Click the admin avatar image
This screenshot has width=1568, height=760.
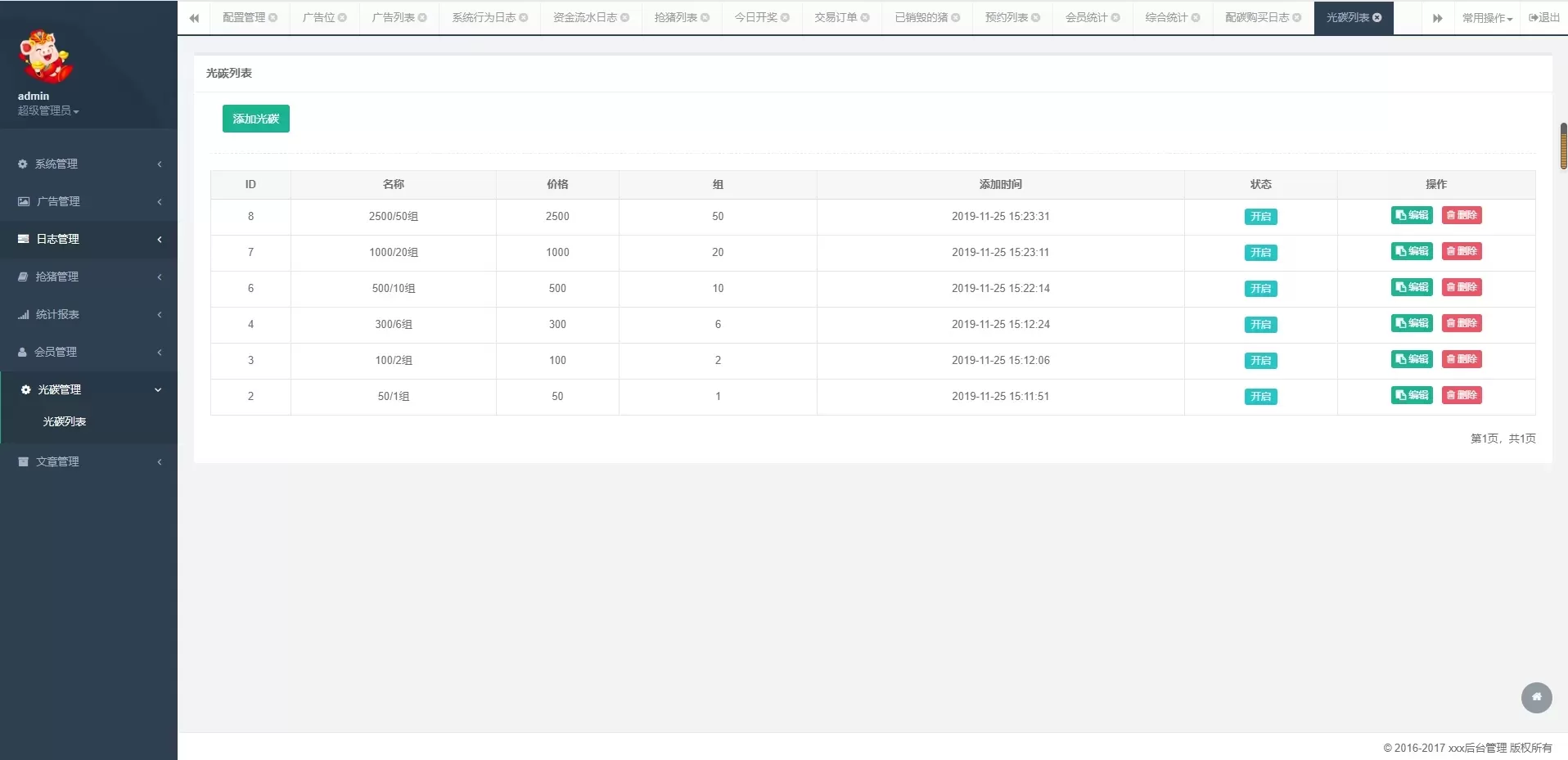(x=45, y=56)
